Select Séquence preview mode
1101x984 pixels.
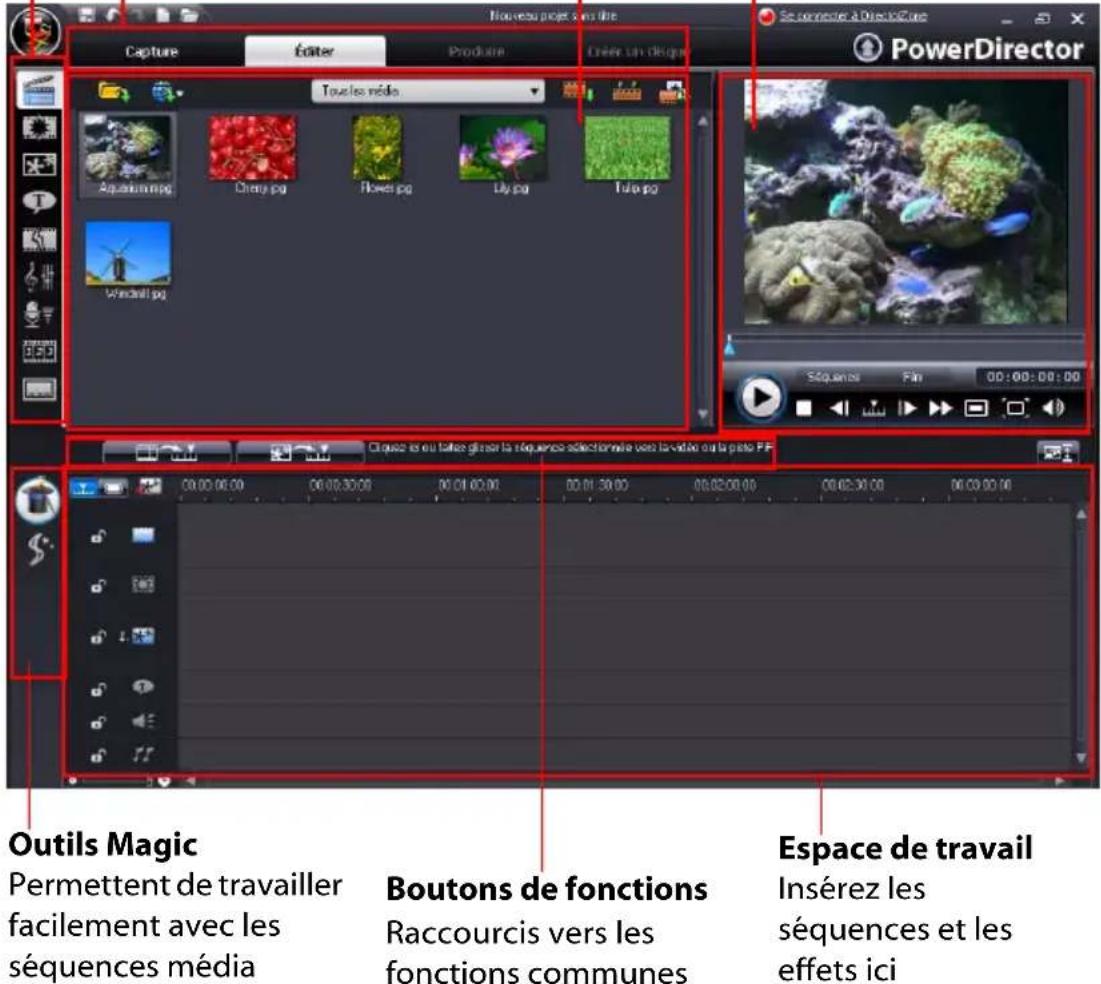[x=833, y=377]
